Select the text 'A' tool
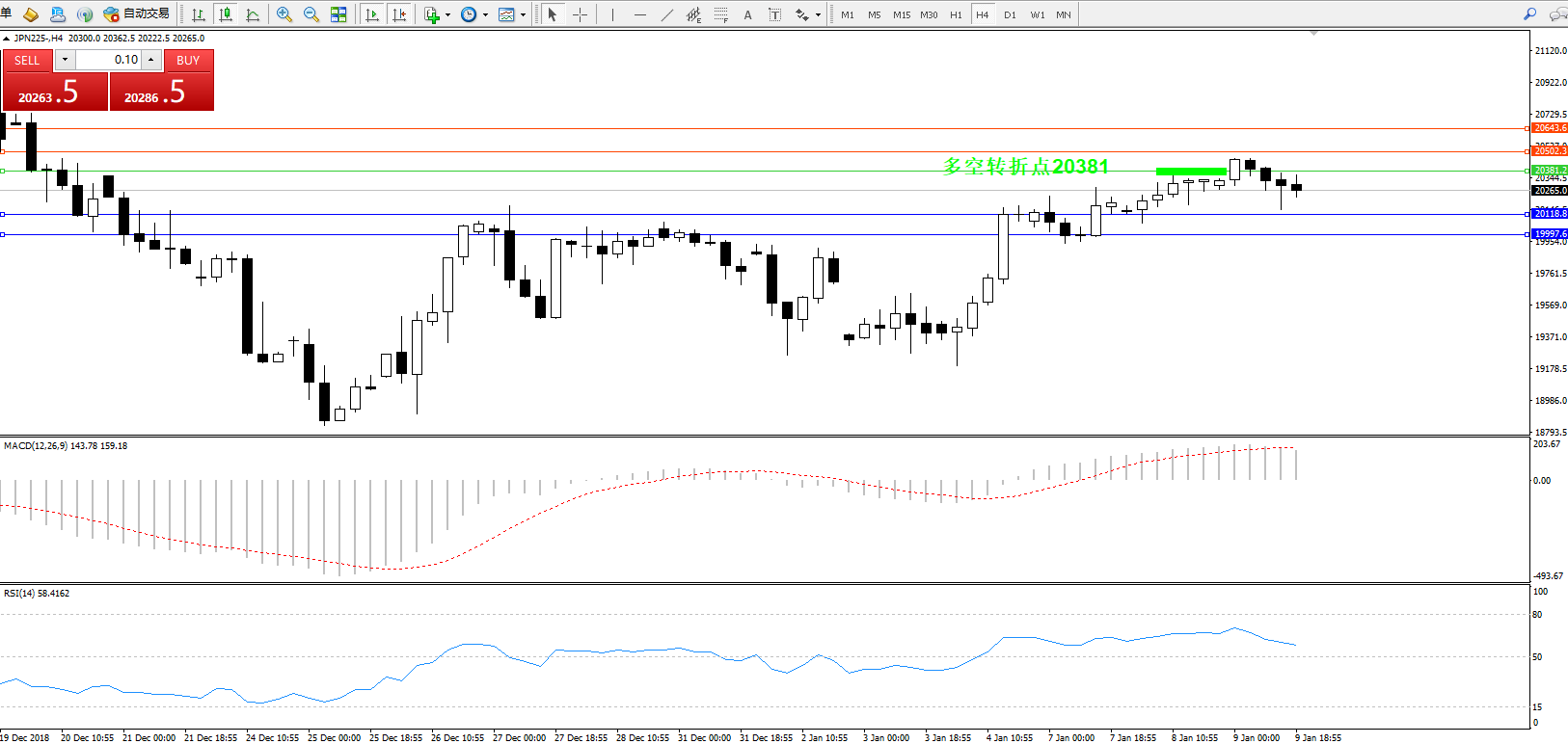 coord(747,14)
